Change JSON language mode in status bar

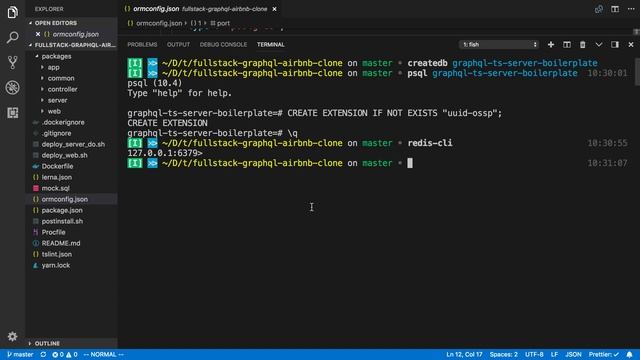tap(573, 355)
